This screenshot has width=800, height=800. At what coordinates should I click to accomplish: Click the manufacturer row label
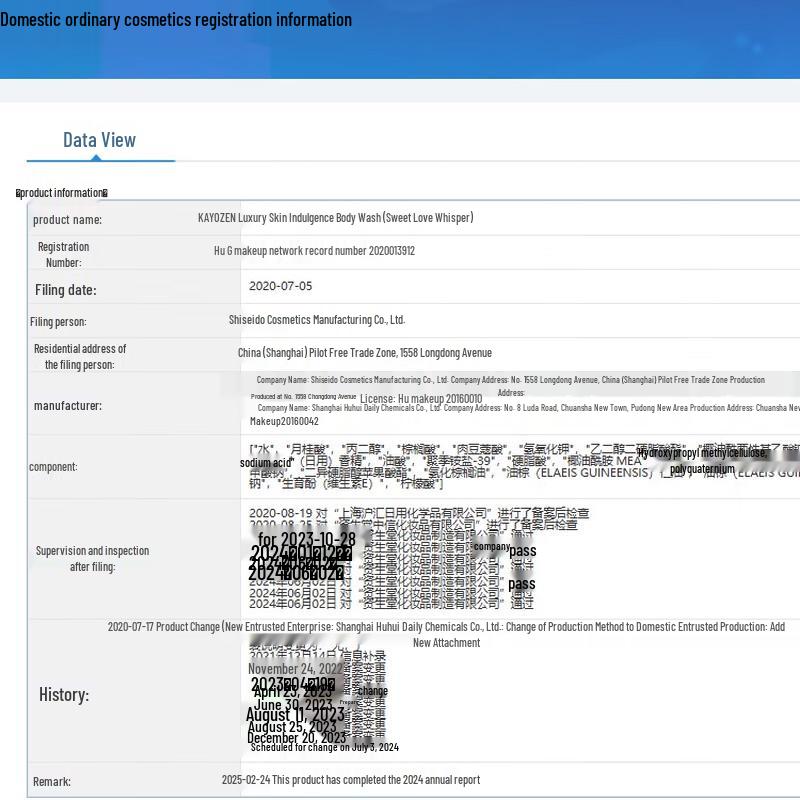coord(67,406)
